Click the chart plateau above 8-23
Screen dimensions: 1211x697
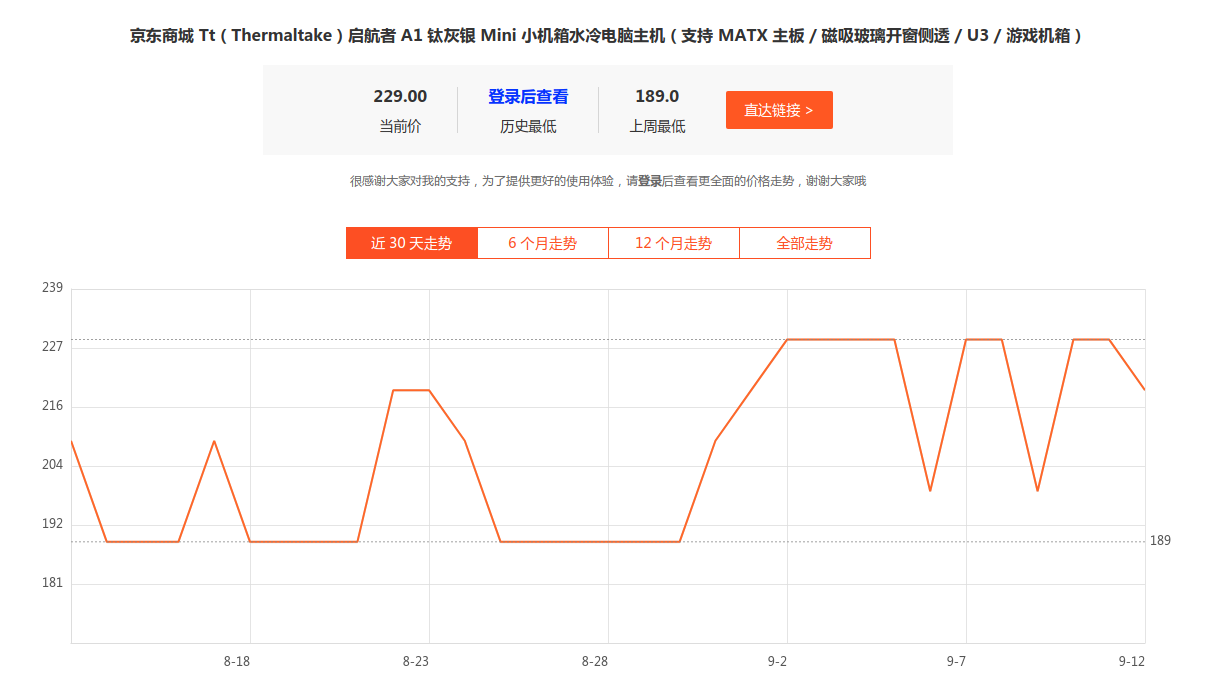coord(411,390)
